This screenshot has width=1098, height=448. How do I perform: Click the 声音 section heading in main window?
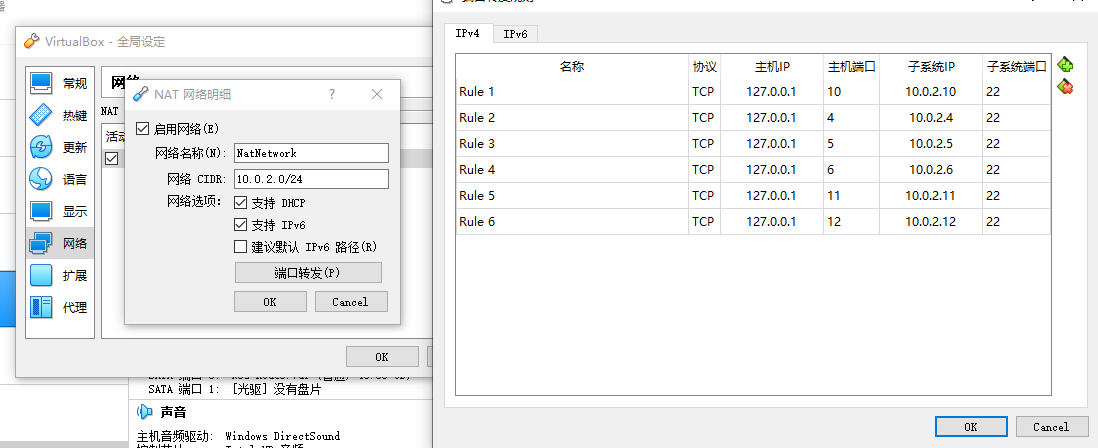[x=173, y=412]
